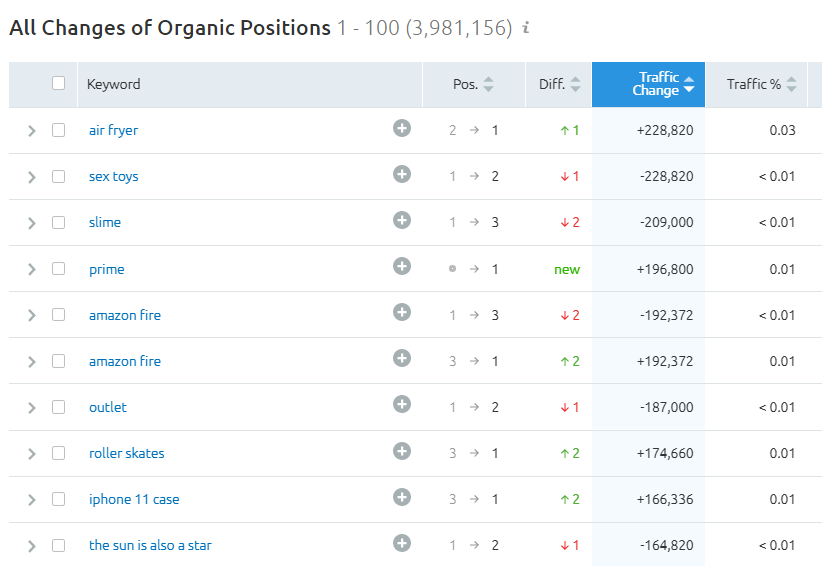This screenshot has height=566, width=822.
Task: Expand the air fryer row
Action: tap(31, 130)
